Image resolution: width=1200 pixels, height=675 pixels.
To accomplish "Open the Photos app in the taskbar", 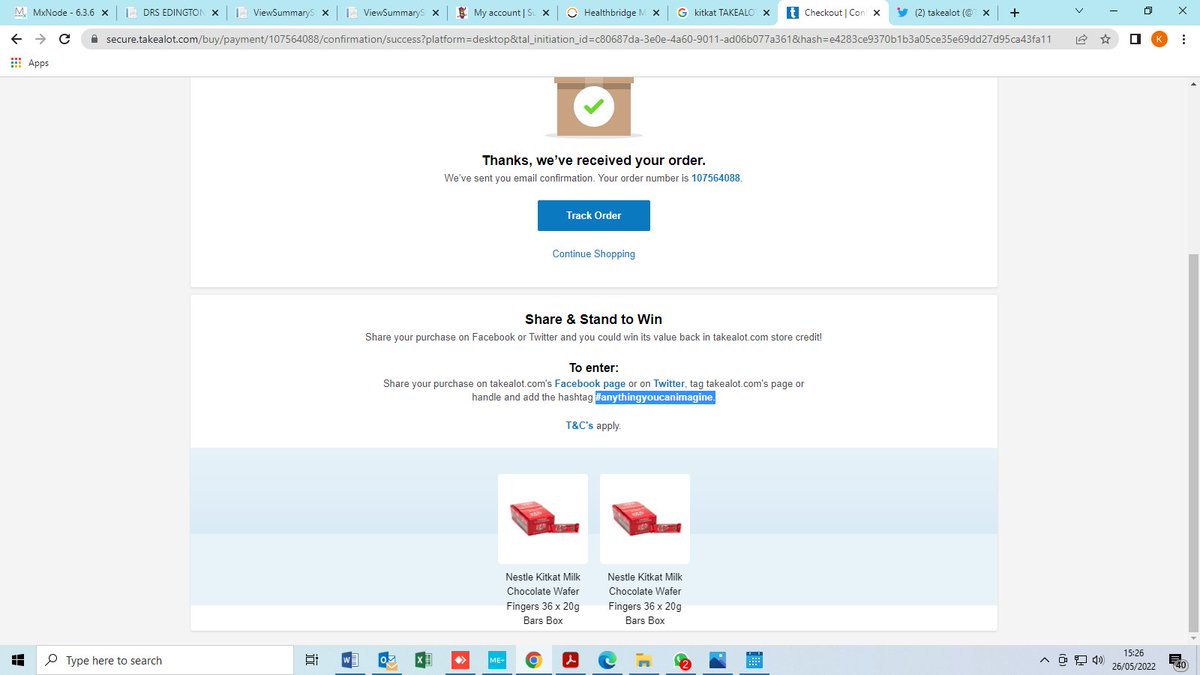I will [718, 660].
